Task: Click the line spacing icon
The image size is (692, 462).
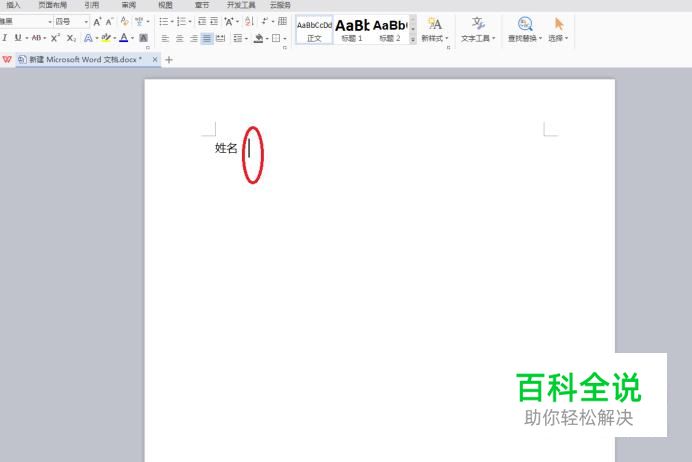Action: [x=238, y=38]
